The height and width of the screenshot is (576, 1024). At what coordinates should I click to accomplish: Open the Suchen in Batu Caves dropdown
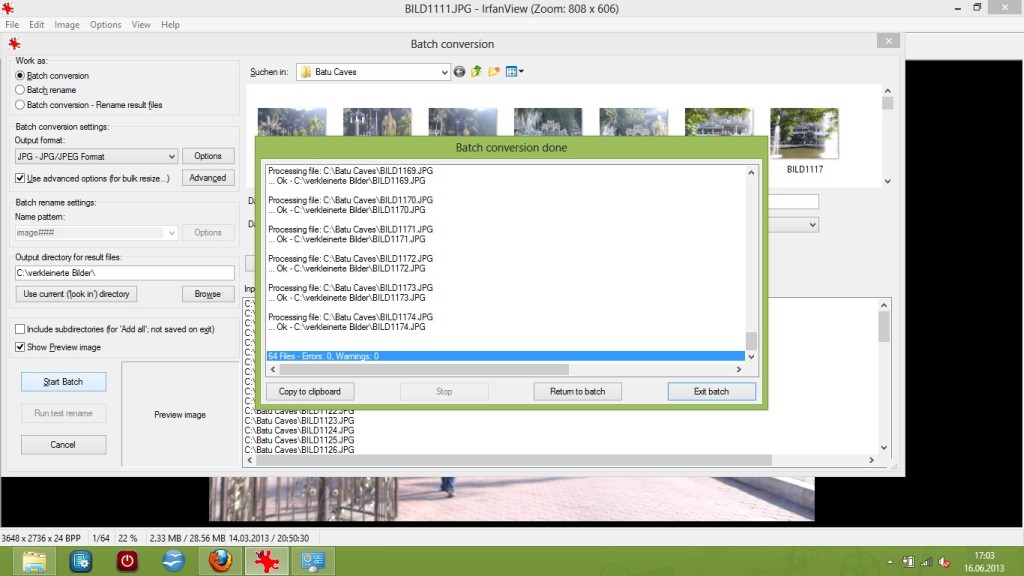tap(445, 72)
